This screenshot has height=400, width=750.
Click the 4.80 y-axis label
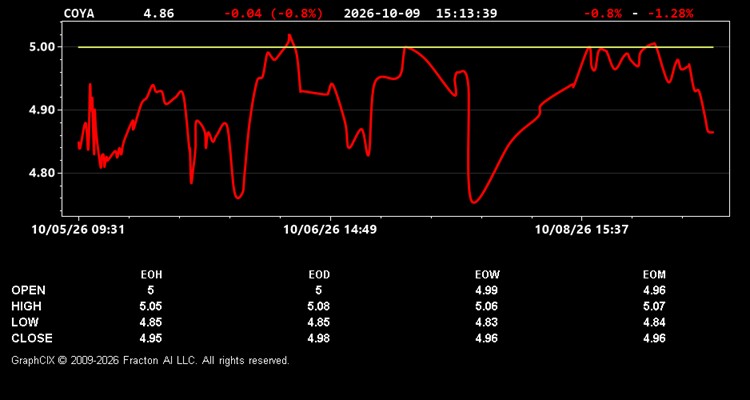(43, 173)
